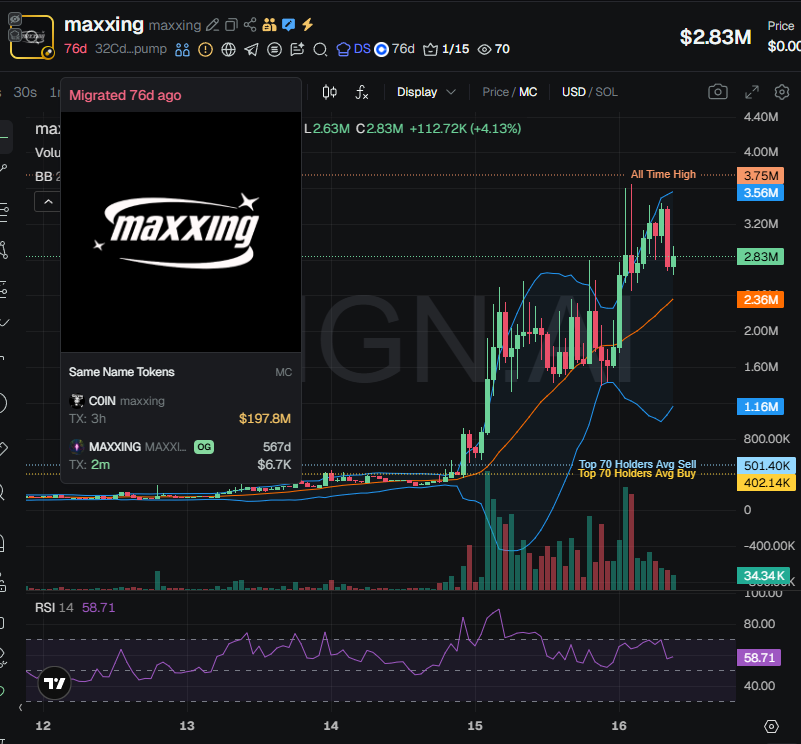Viewport: 801px width, 744px height.
Task: Click the blue 1.16M lower band label
Action: pyautogui.click(x=760, y=407)
